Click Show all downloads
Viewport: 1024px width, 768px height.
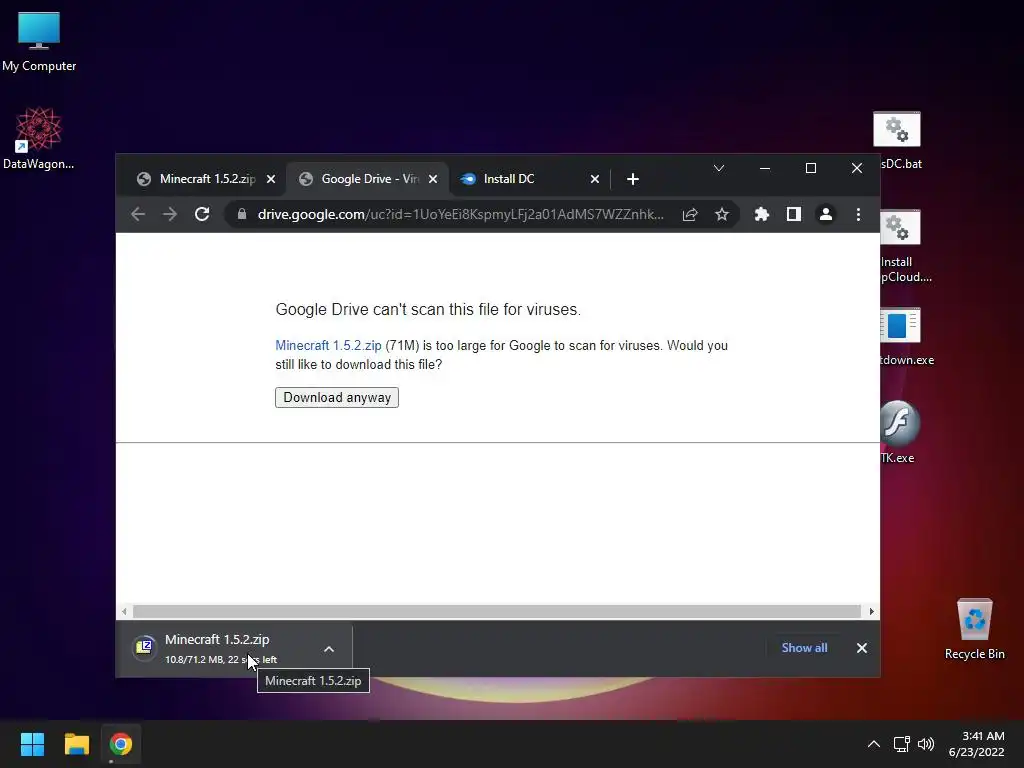tap(805, 648)
